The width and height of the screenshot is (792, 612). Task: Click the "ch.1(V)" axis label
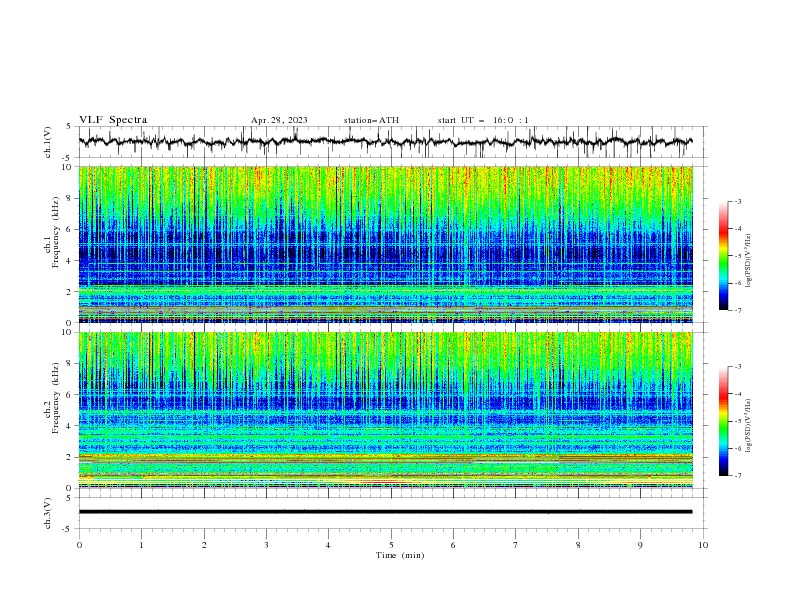(x=48, y=142)
